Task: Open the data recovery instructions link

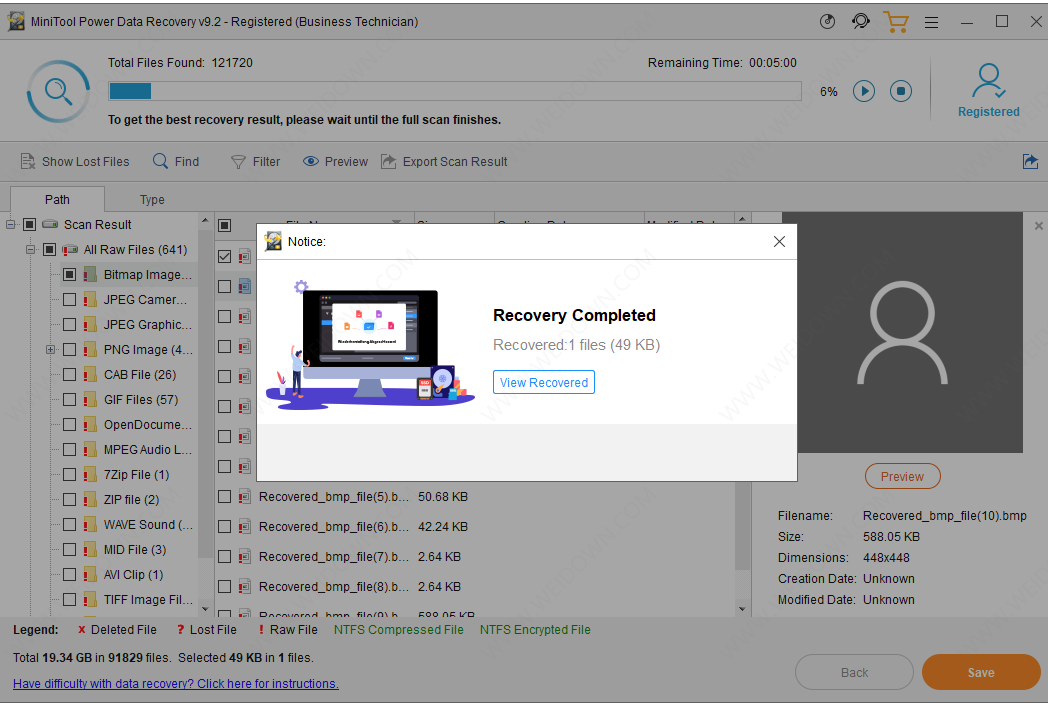Action: pyautogui.click(x=176, y=684)
